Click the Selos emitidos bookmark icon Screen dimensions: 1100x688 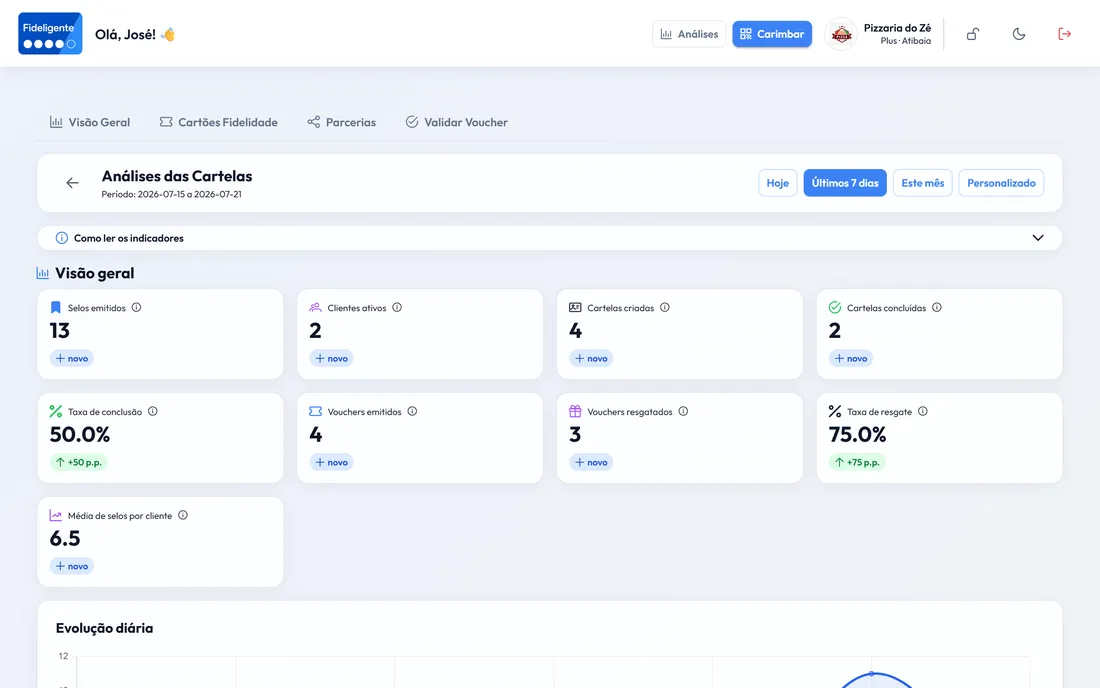pyautogui.click(x=56, y=307)
